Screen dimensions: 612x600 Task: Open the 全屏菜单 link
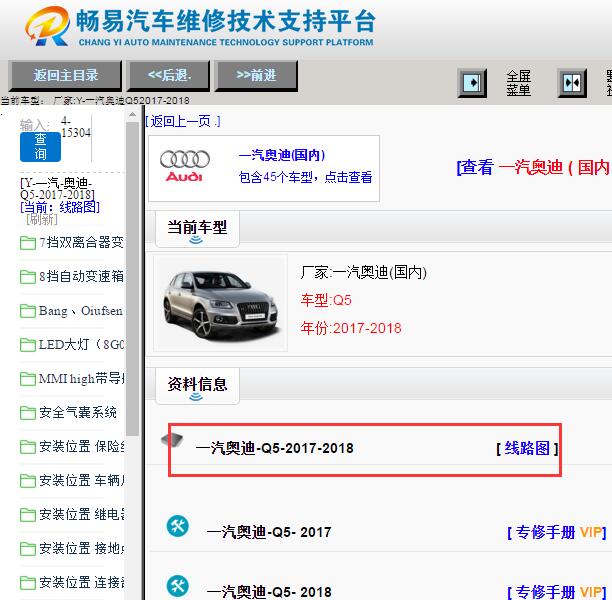pyautogui.click(x=518, y=83)
